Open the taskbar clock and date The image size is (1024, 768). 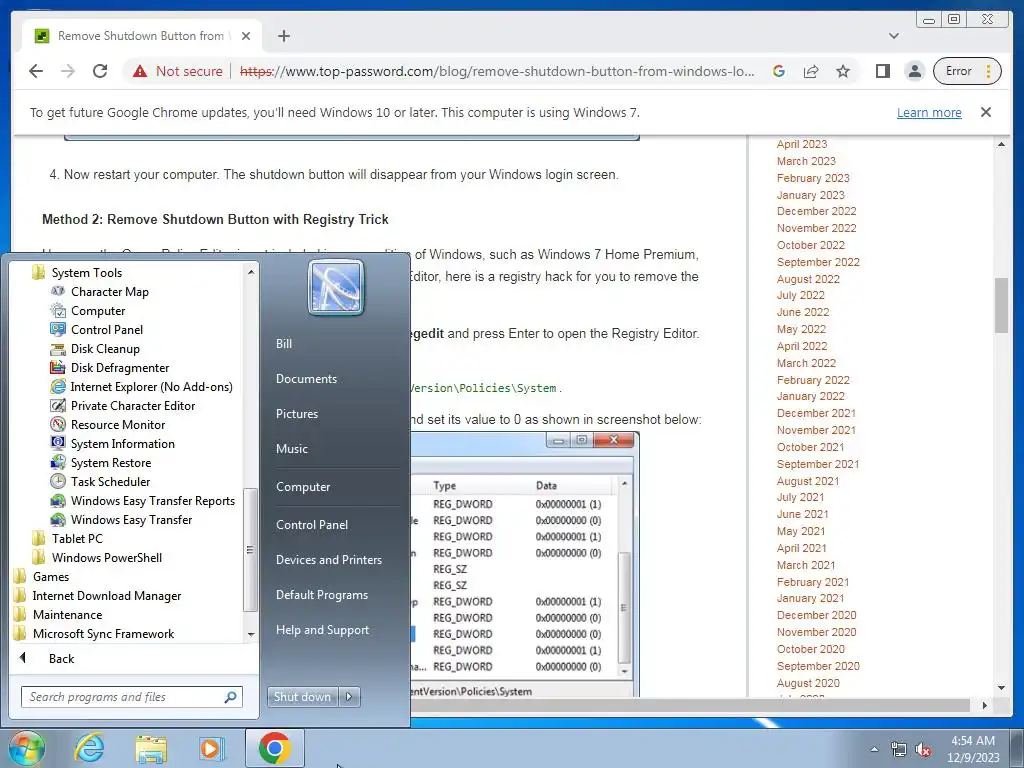[973, 749]
